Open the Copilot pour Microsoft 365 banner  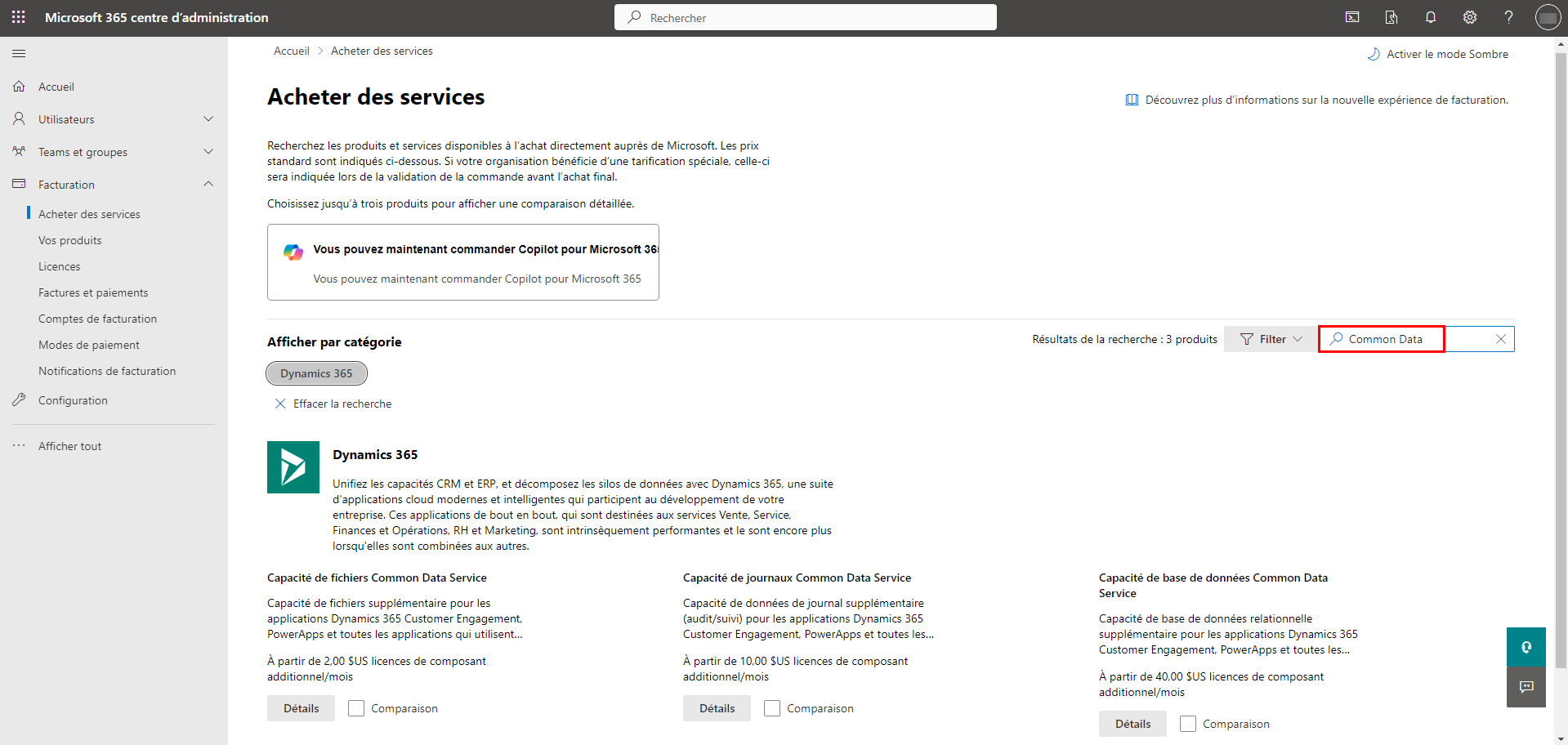pos(463,262)
